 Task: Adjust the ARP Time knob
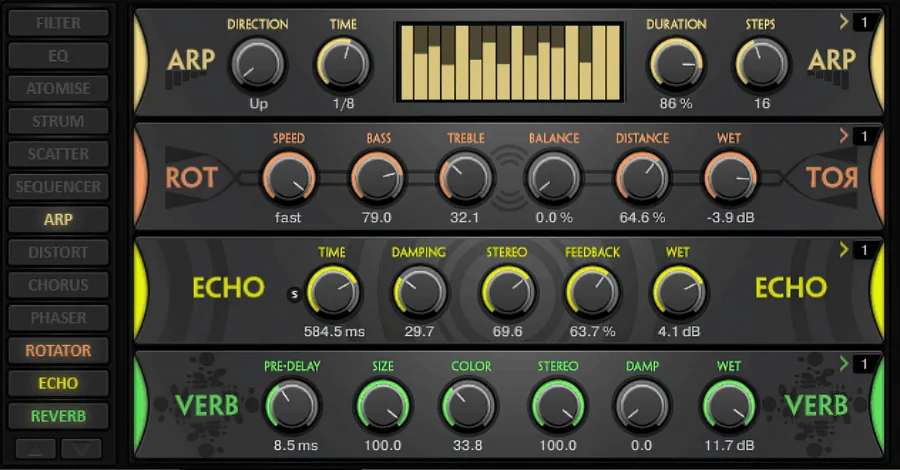tap(343, 65)
